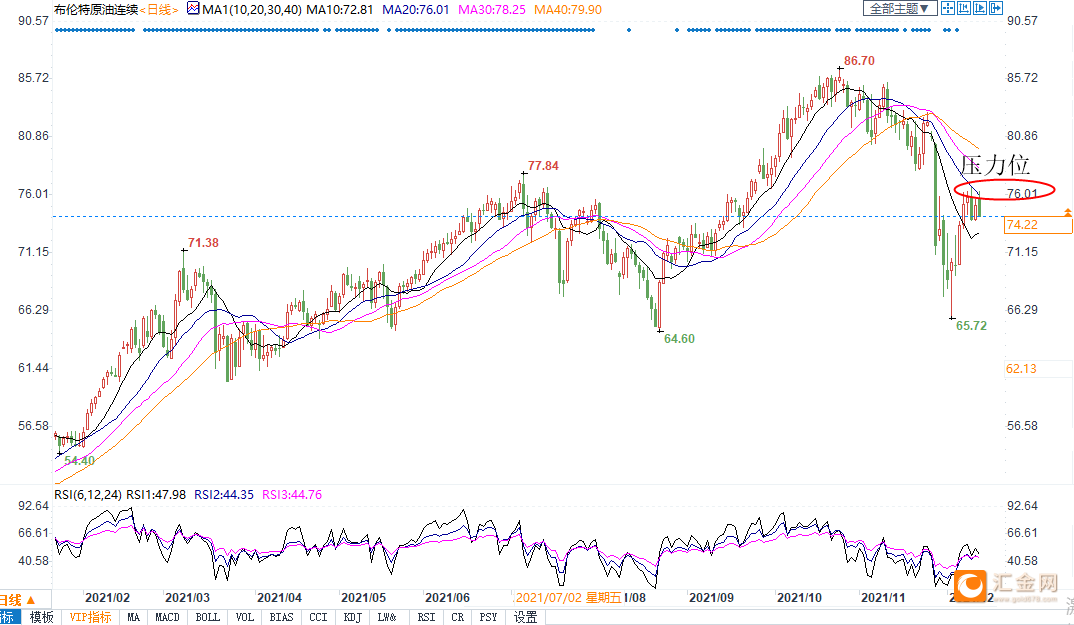Select the MACD indicator tab
The width and height of the screenshot is (1074, 625).
(167, 617)
